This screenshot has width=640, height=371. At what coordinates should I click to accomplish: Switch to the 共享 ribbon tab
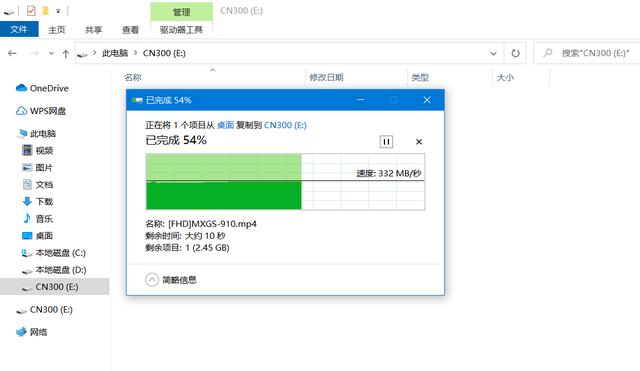(x=93, y=30)
